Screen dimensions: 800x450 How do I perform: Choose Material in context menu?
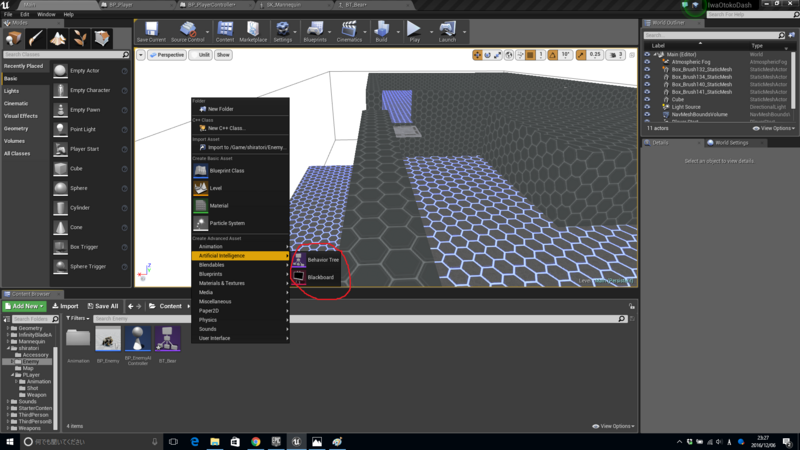click(x=240, y=206)
